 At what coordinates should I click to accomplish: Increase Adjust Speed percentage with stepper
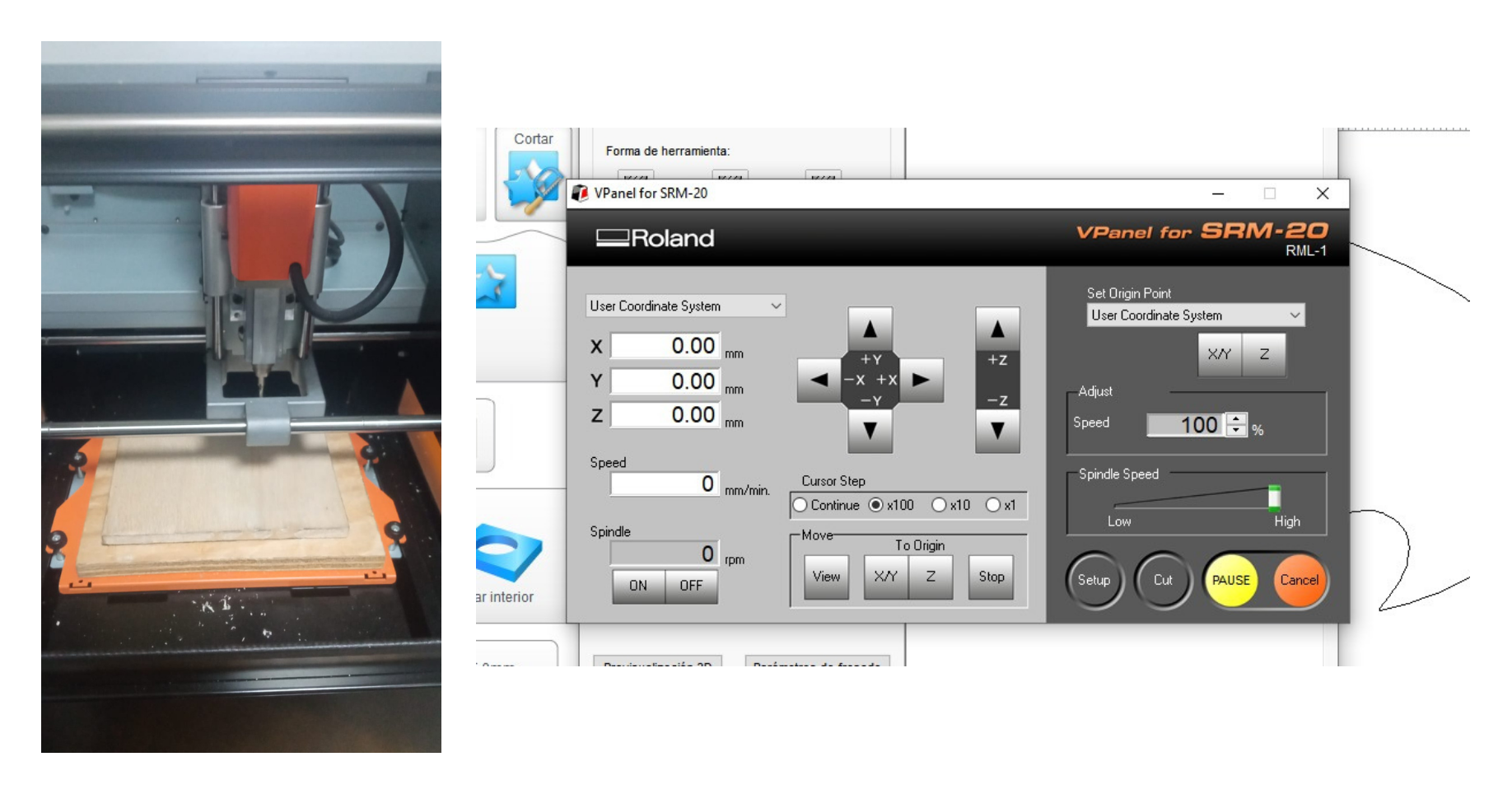(x=1236, y=419)
